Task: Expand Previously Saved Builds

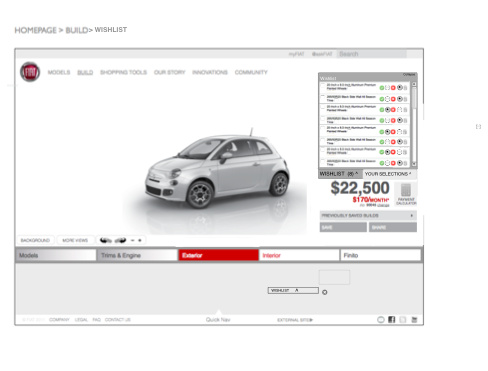Action: [x=368, y=216]
